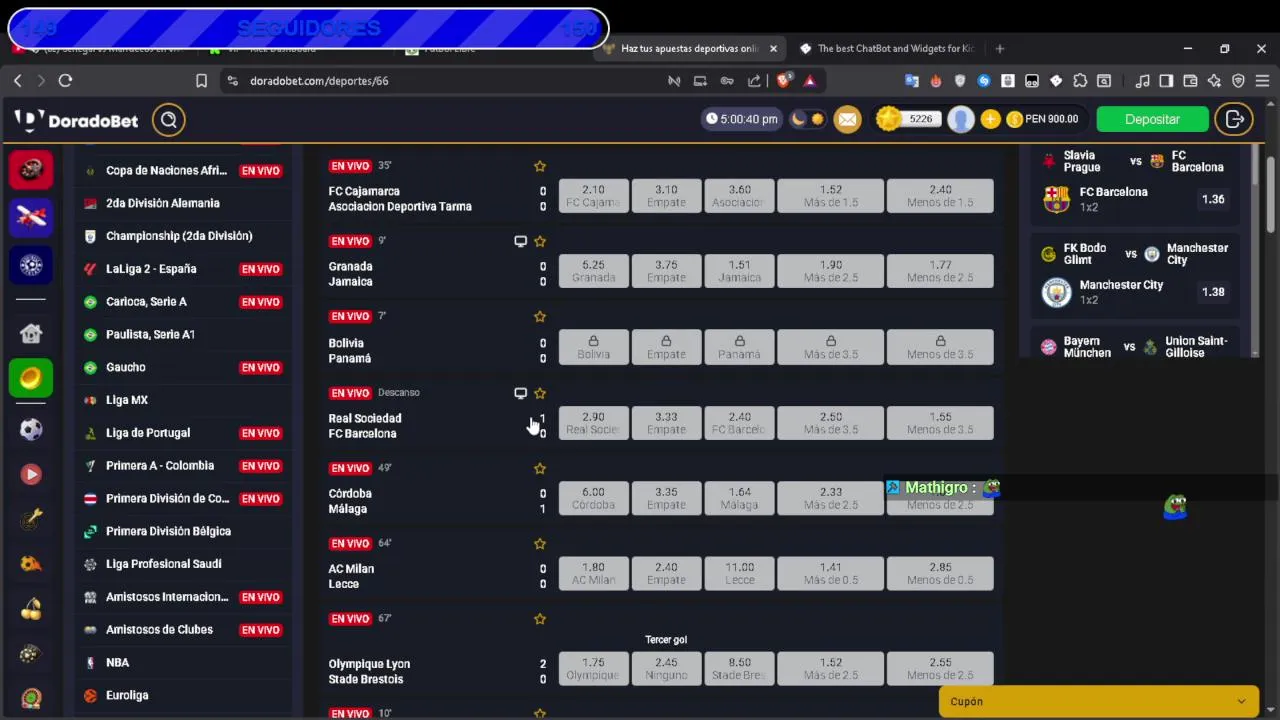The width and height of the screenshot is (1280, 720).
Task: Bet 2.10 on FC Cajamarca win
Action: tap(593, 196)
